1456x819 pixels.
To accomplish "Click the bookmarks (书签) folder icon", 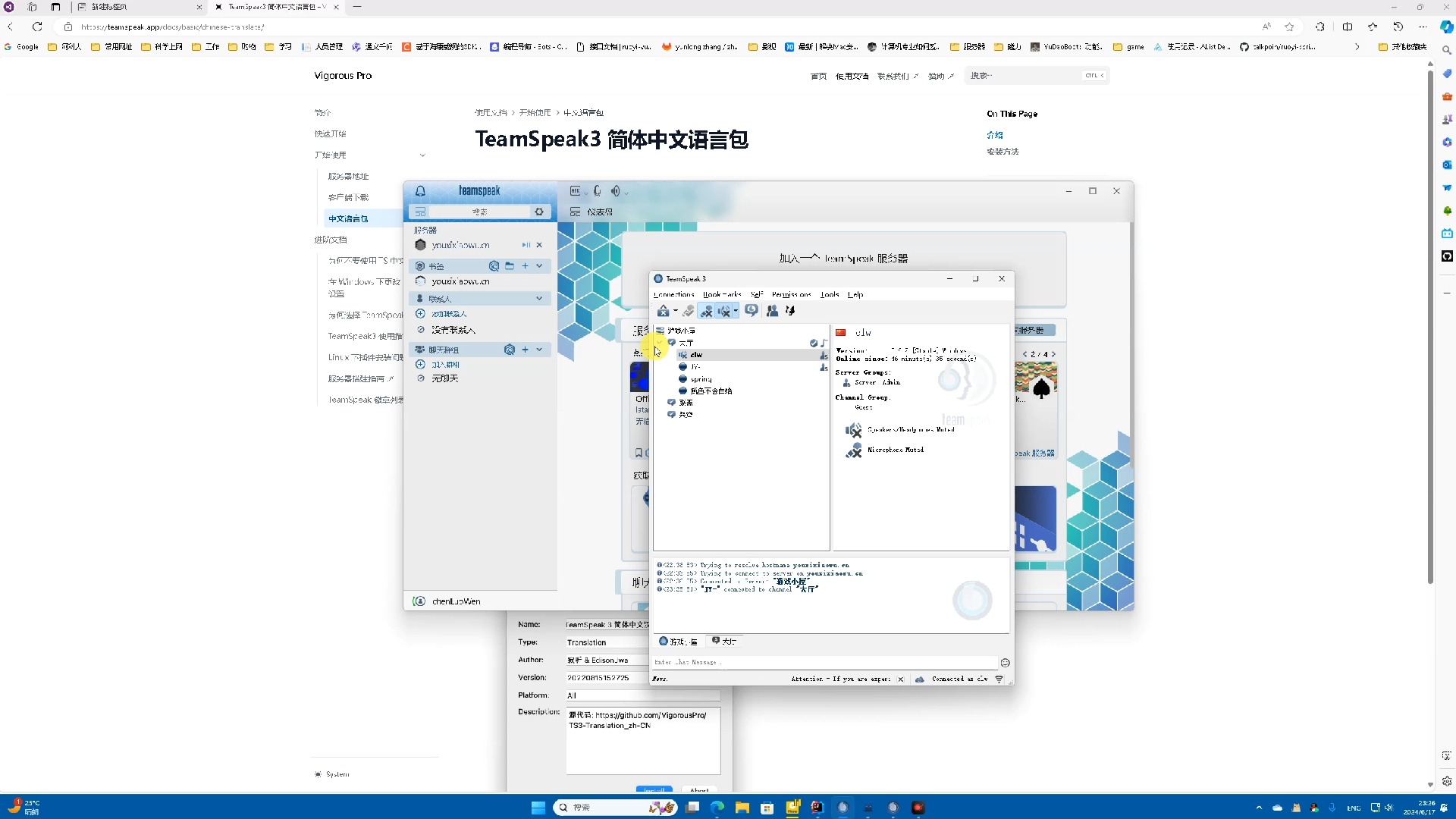I will tap(510, 266).
